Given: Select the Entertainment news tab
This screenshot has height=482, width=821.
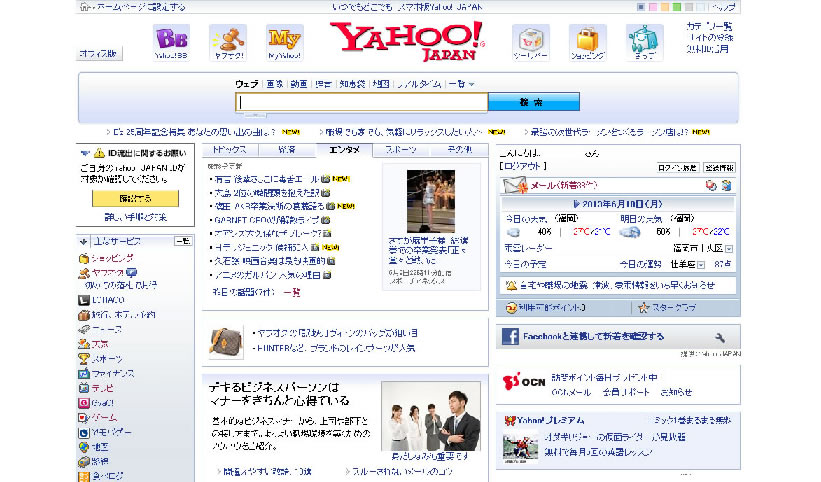Looking at the screenshot, I should pos(344,150).
